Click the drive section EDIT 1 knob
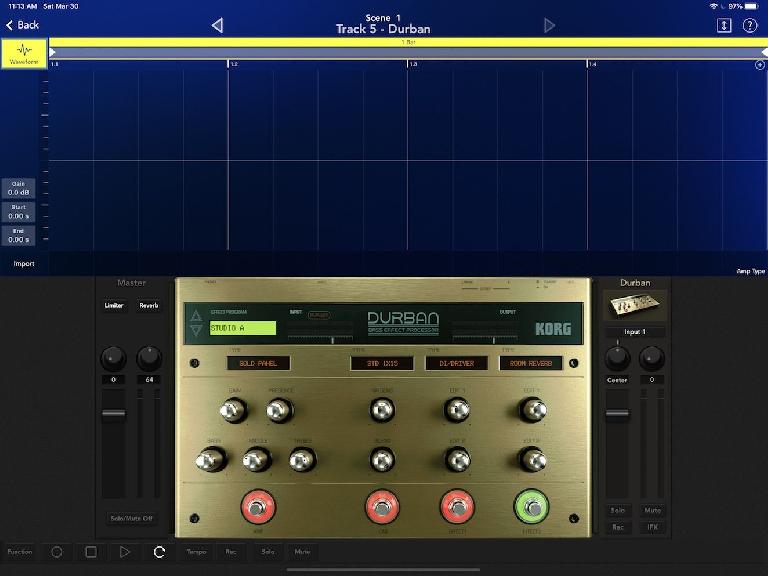This screenshot has width=768, height=576. coord(457,410)
